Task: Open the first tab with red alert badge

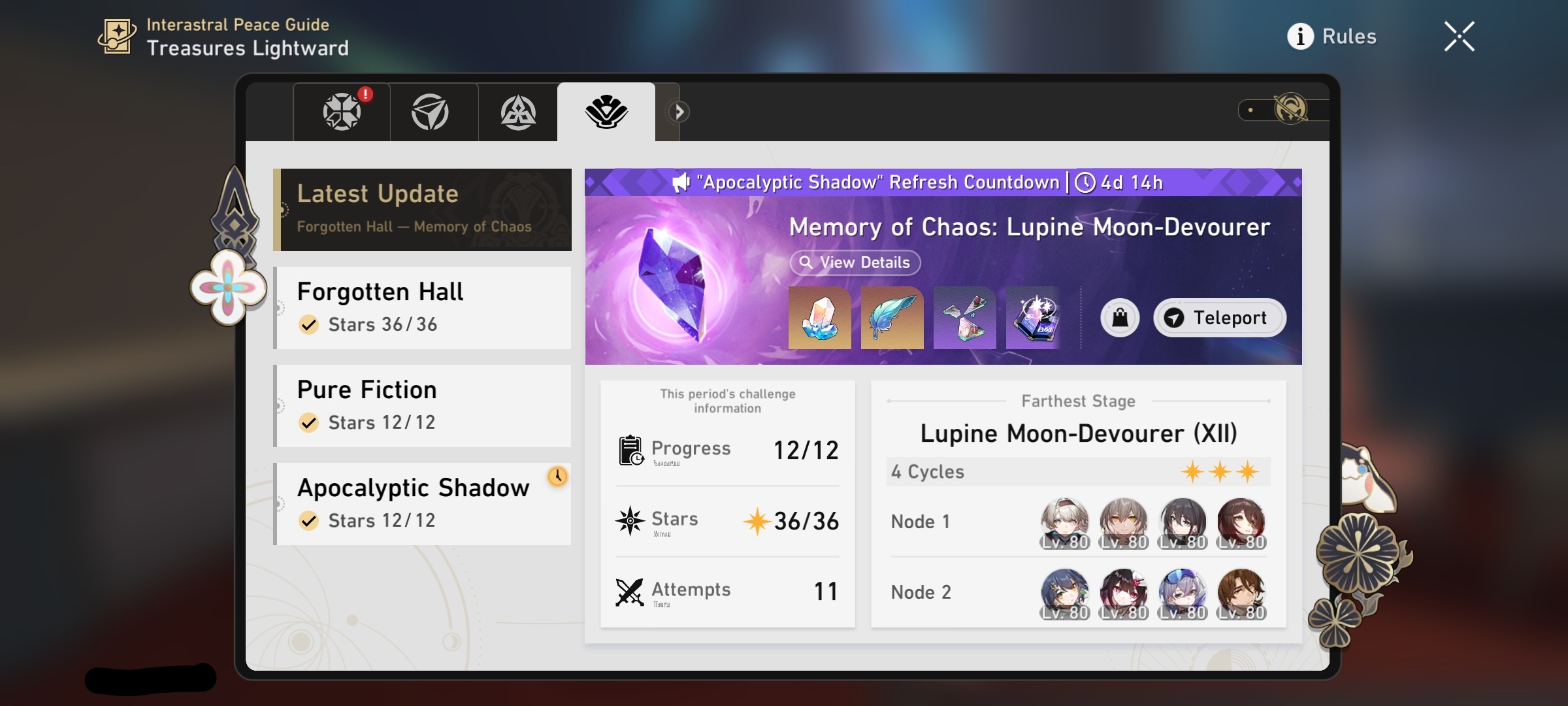Action: click(x=342, y=112)
